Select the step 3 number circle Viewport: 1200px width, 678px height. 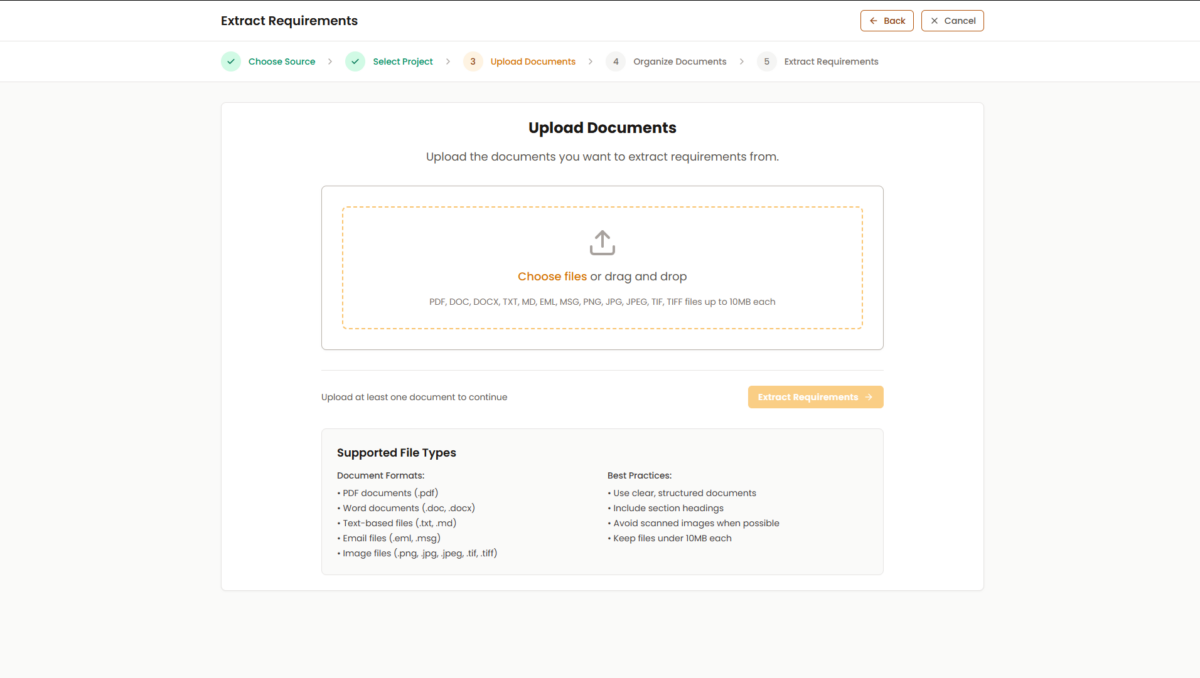tap(473, 62)
